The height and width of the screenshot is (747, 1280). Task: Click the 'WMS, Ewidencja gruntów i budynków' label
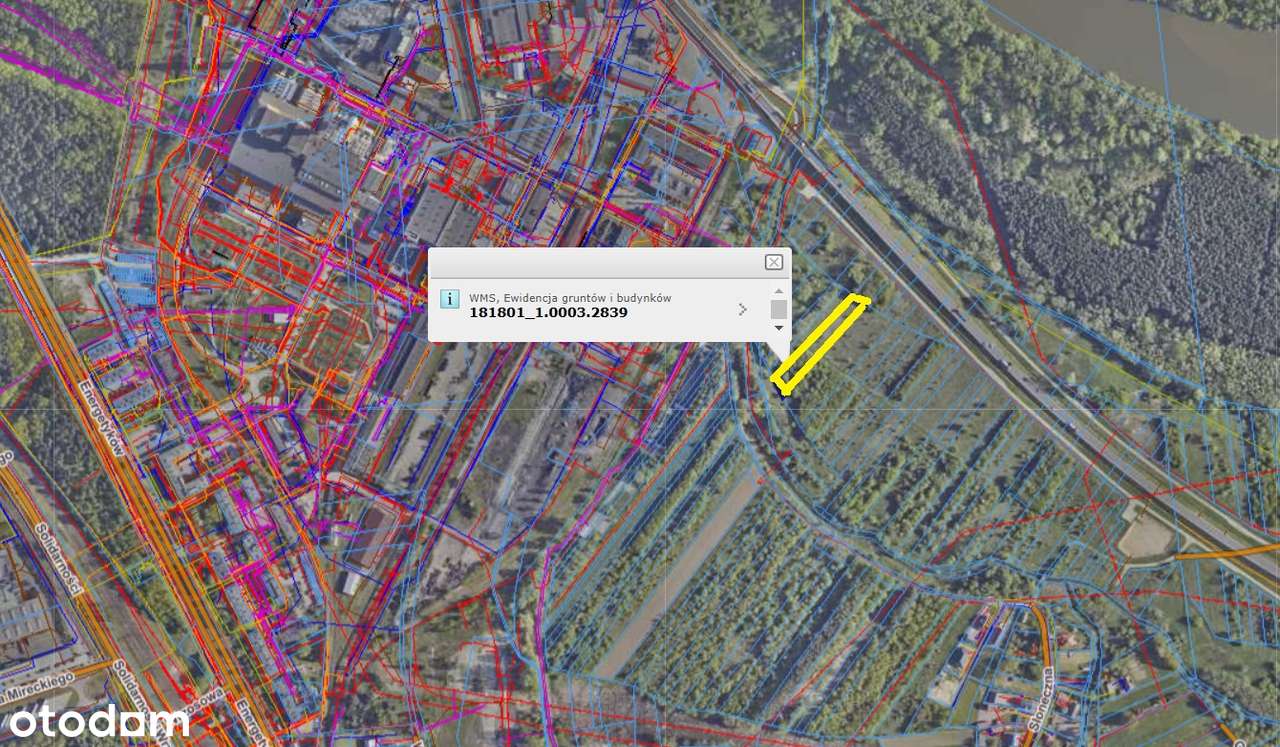[x=570, y=297]
